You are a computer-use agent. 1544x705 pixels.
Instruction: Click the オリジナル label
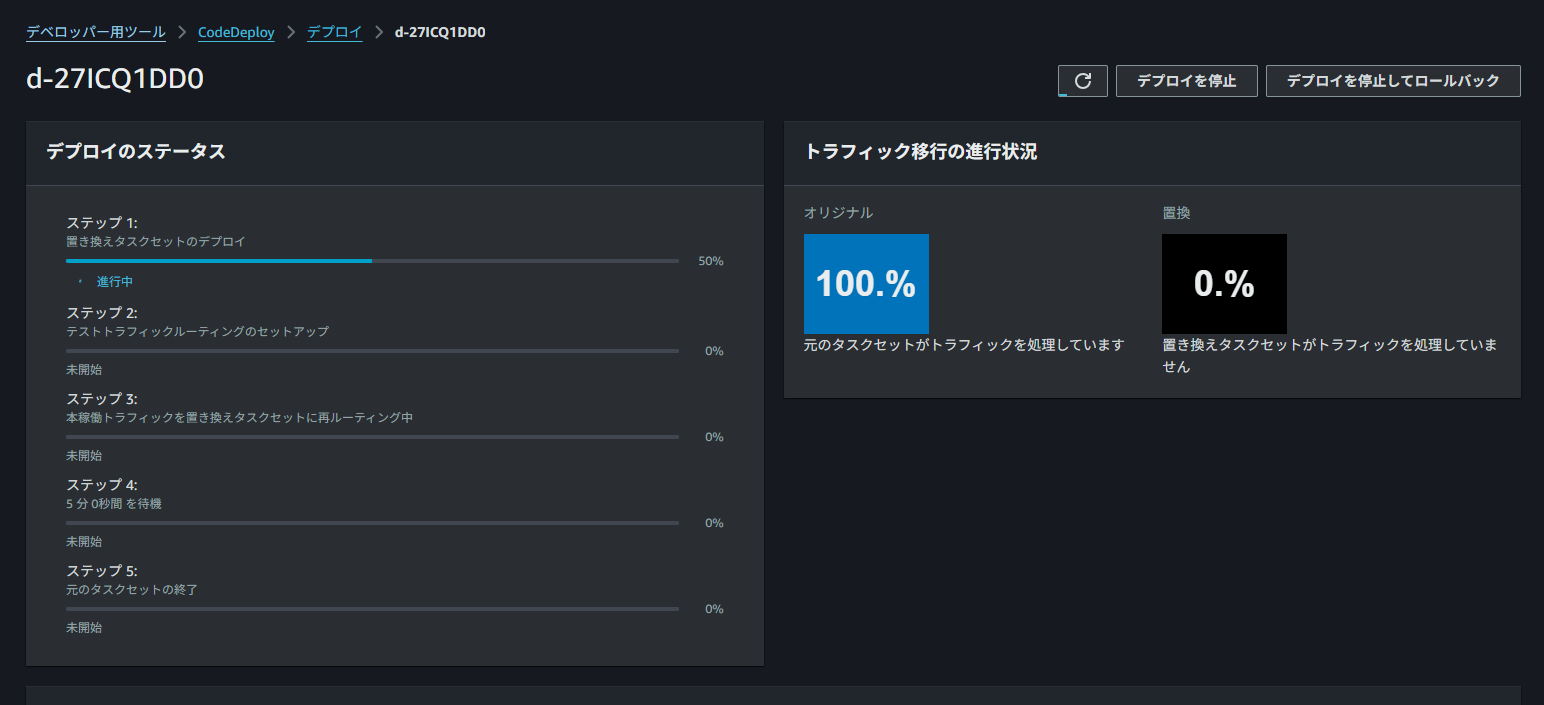coord(838,213)
